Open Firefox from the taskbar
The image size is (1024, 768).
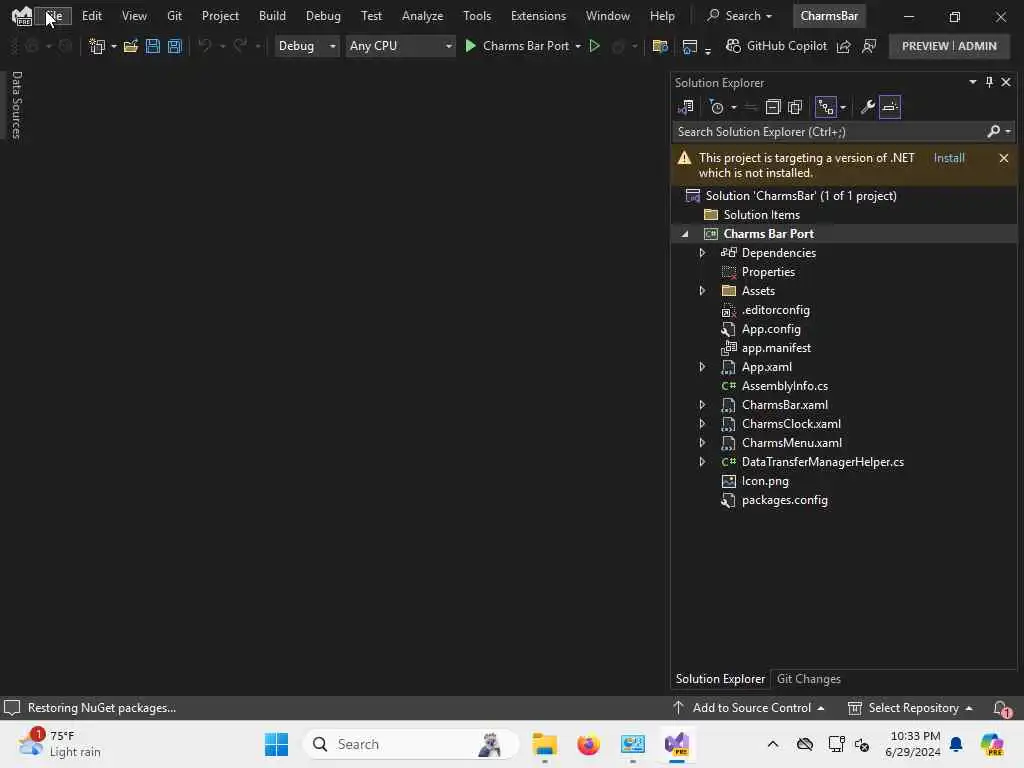point(588,744)
